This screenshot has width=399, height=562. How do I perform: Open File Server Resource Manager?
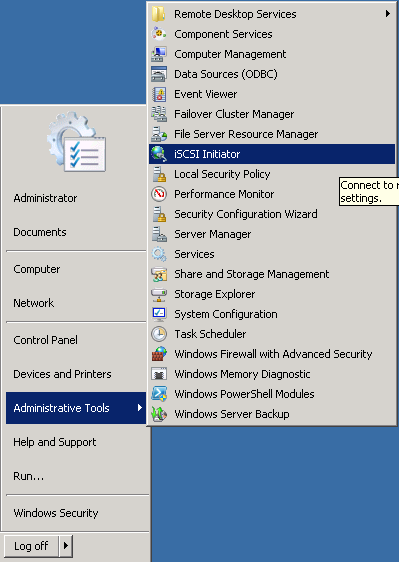coord(272,134)
